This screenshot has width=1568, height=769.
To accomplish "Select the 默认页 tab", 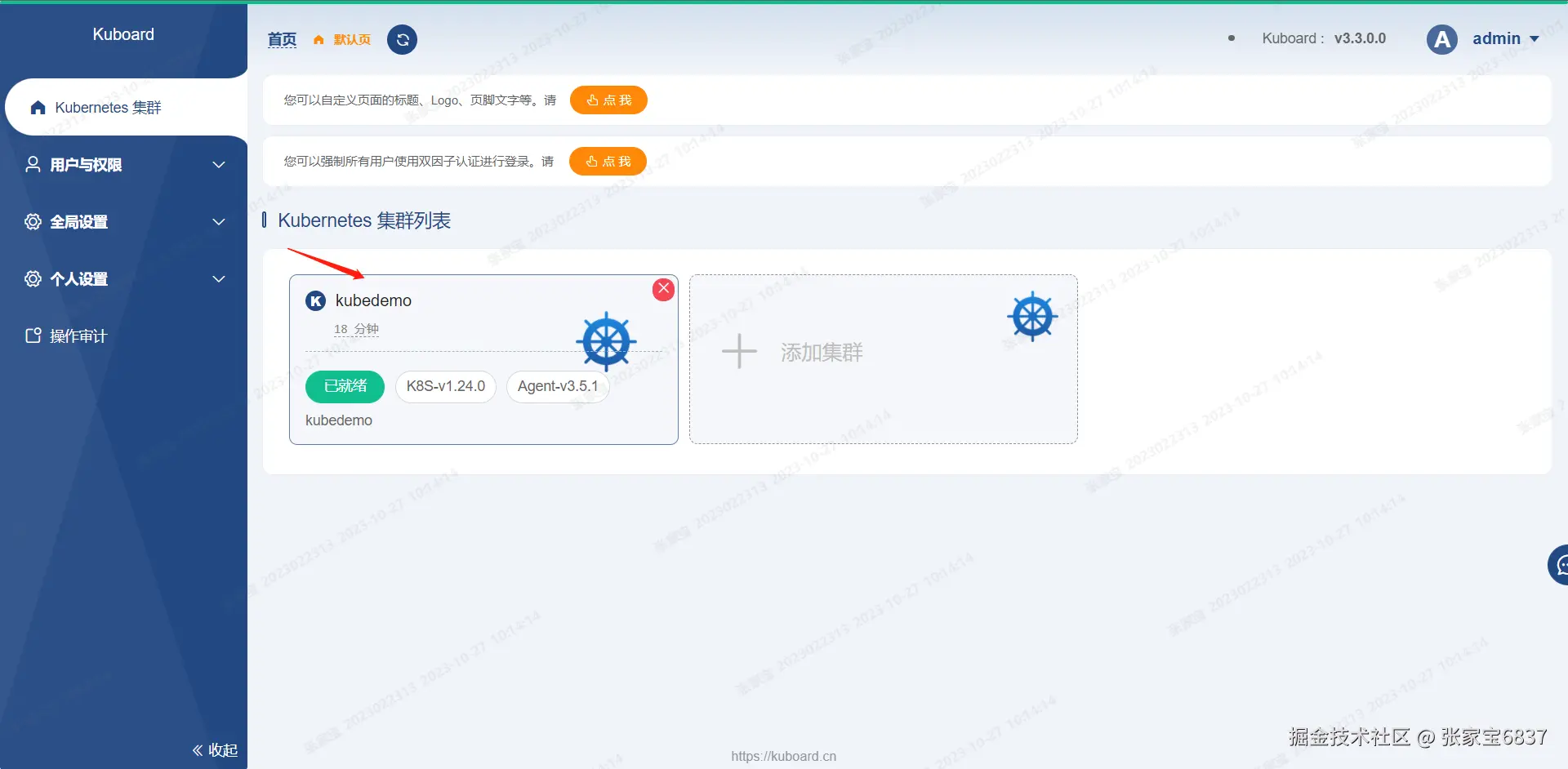I will point(352,39).
